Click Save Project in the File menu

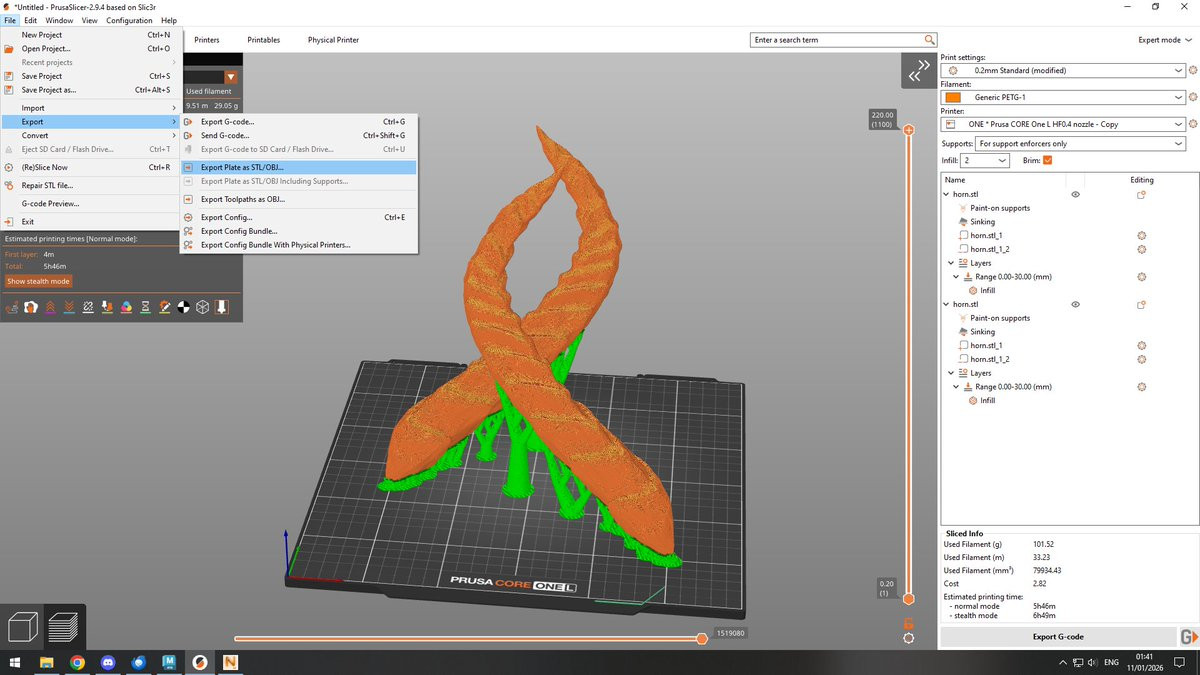(88, 76)
